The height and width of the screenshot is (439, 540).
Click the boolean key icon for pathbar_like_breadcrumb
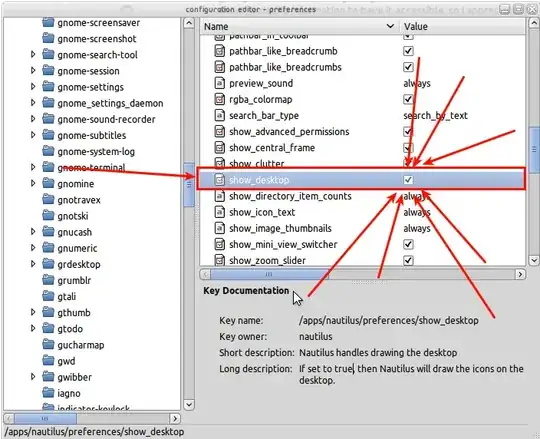[x=219, y=51]
